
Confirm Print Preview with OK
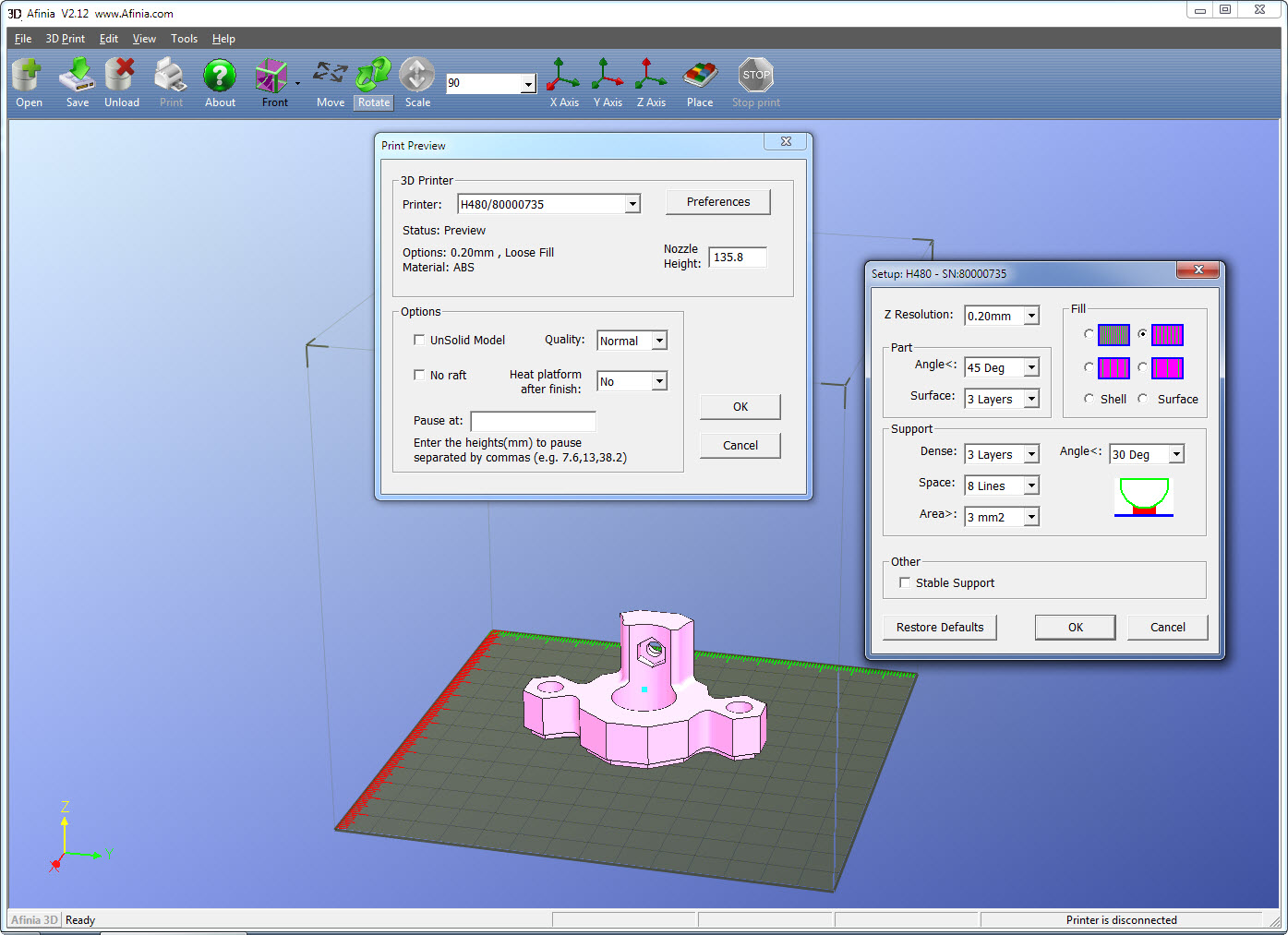[x=740, y=407]
